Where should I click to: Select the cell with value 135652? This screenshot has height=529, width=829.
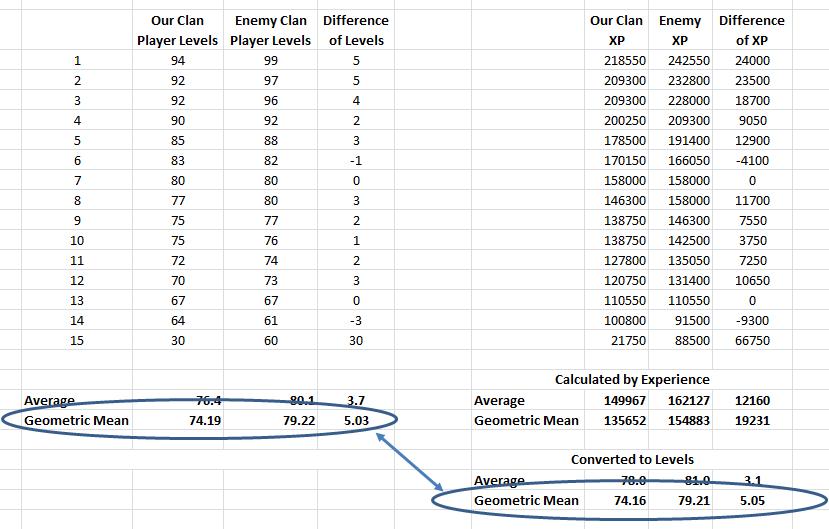click(x=624, y=421)
